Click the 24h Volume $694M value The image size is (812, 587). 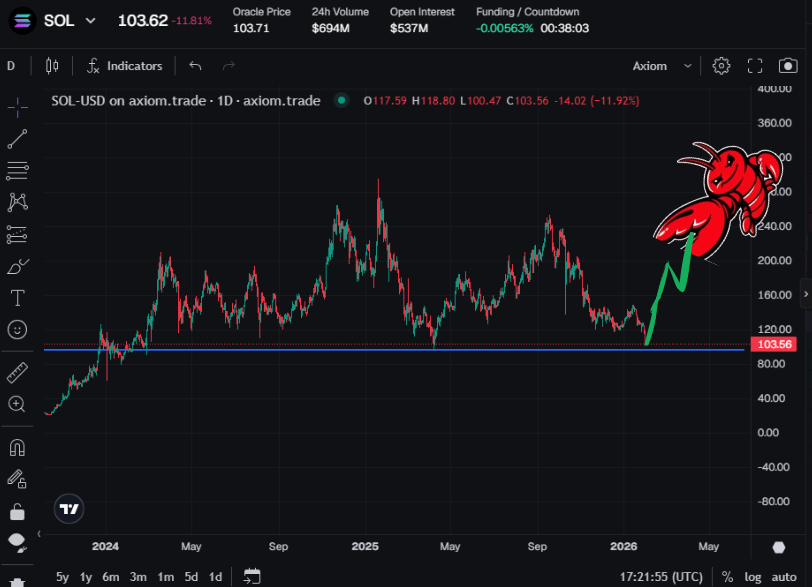(330, 28)
